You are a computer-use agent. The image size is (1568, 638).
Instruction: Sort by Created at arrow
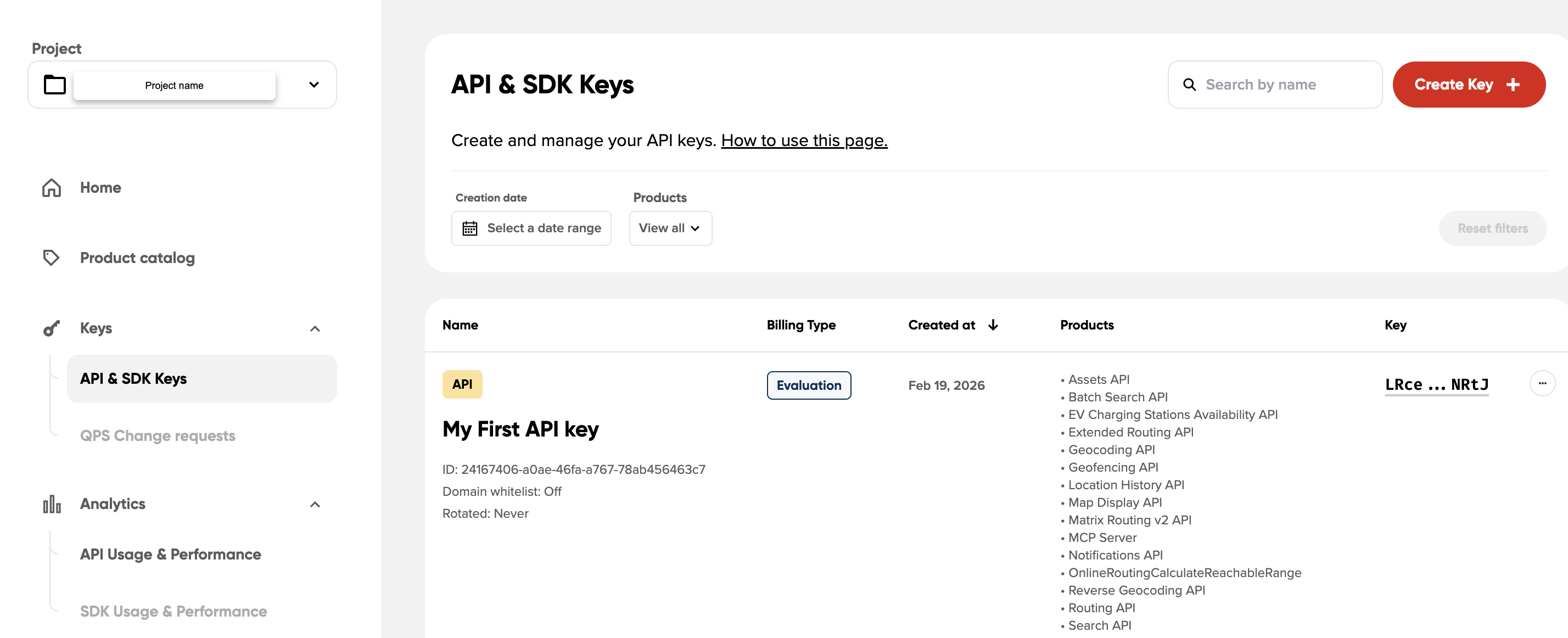[993, 325]
